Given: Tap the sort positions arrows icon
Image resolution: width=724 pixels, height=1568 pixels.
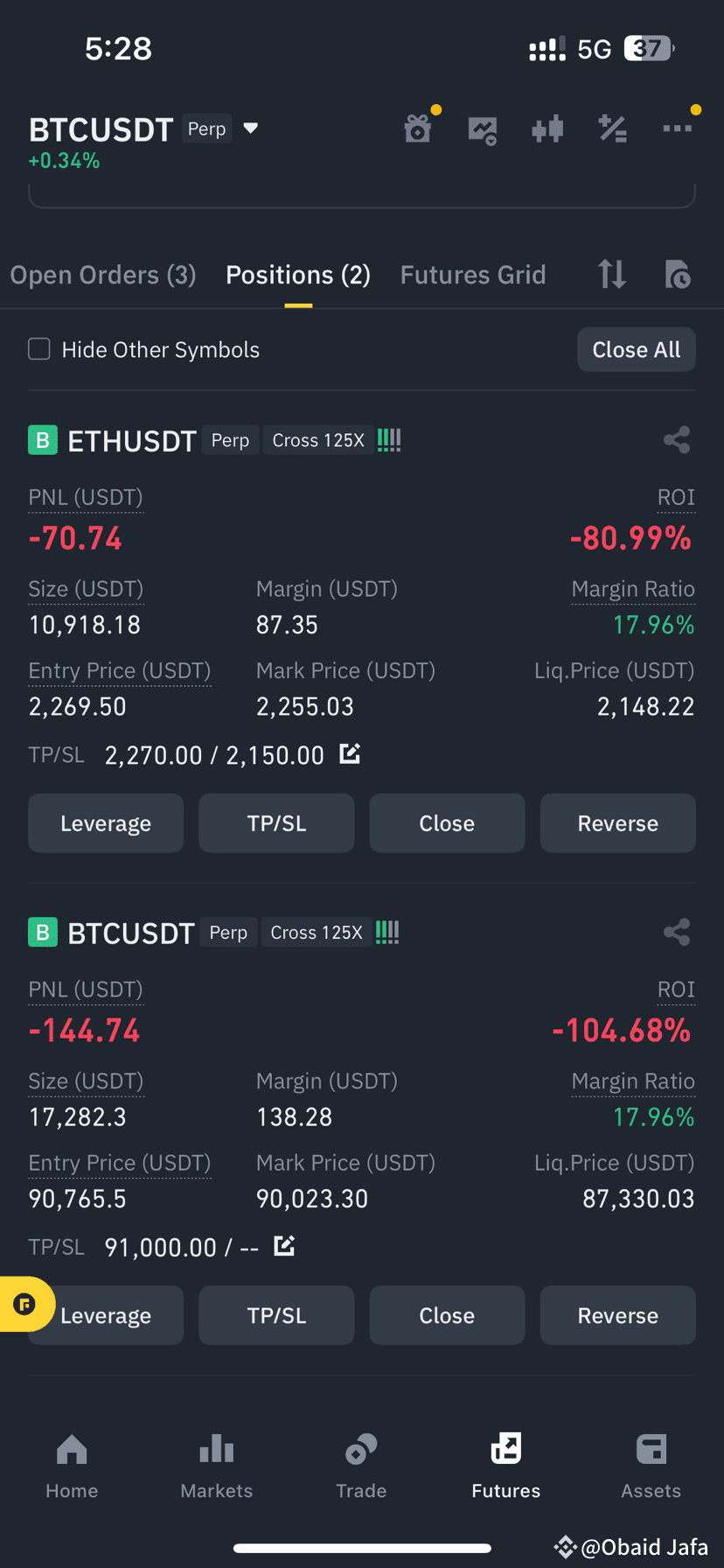Looking at the screenshot, I should coord(612,275).
